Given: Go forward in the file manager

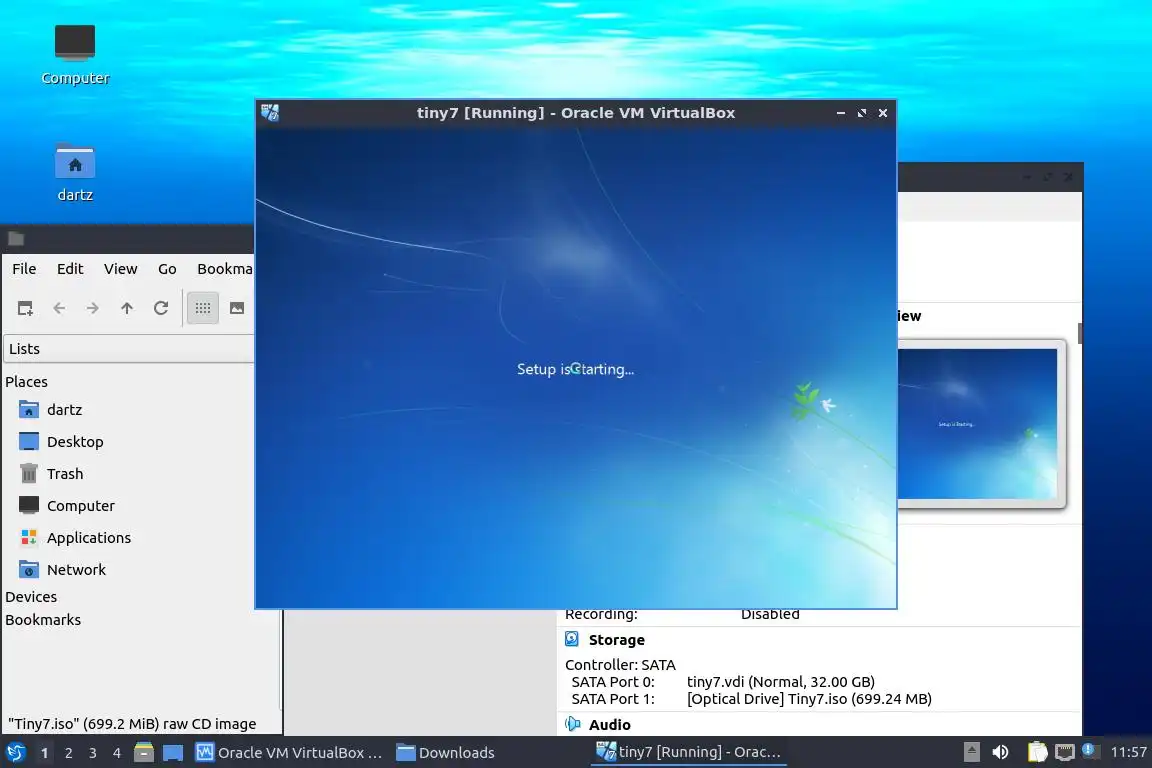Looking at the screenshot, I should point(93,308).
